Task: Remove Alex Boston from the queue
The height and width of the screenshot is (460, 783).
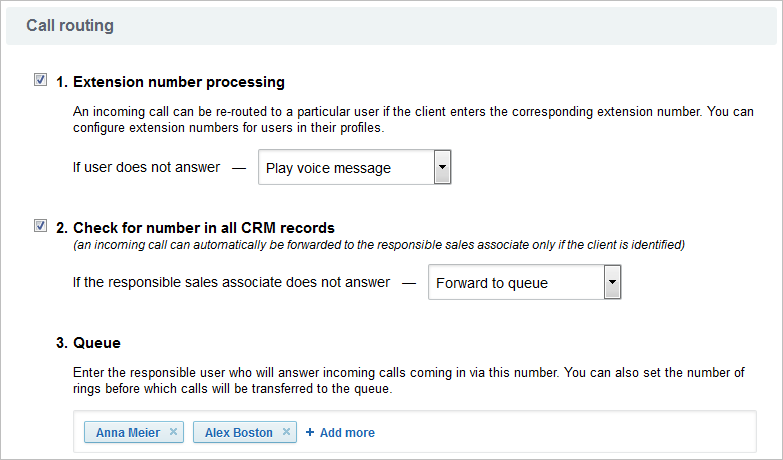Action: point(286,432)
